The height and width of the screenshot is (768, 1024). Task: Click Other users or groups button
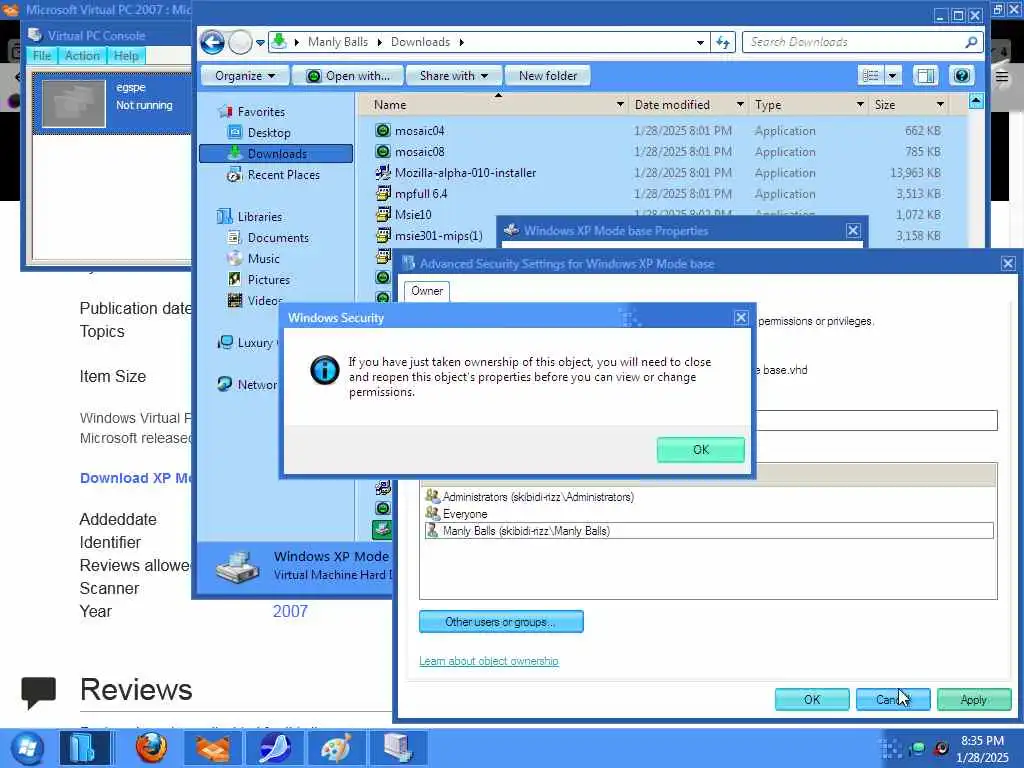coord(501,622)
